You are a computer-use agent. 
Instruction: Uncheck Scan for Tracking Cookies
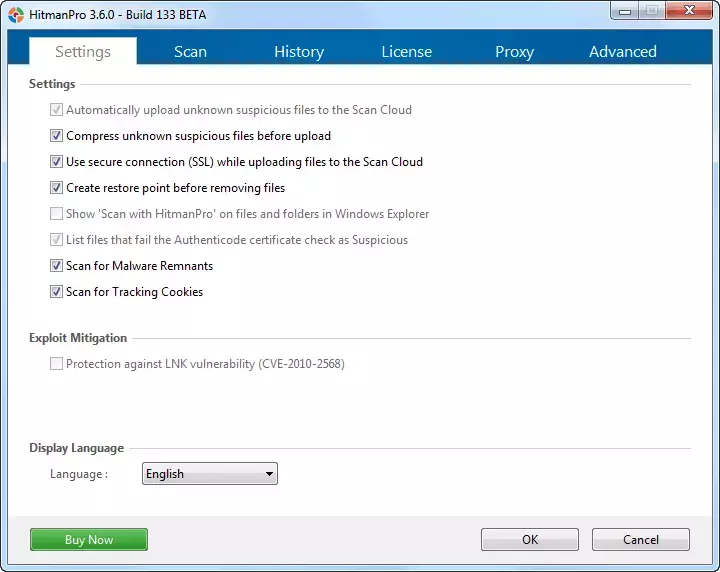coord(56,292)
